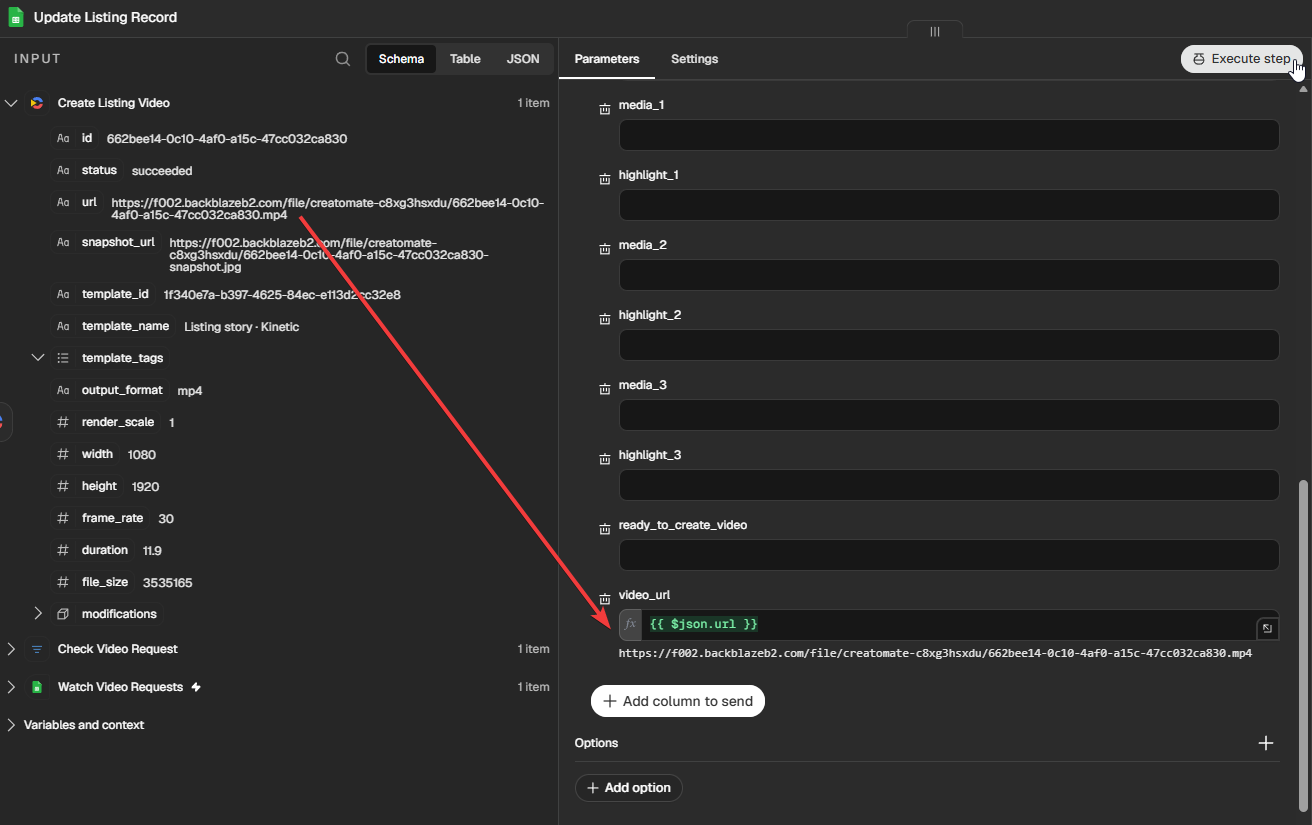Screen dimensions: 1312x825
Task: Focus the media_3 input field
Action: tap(949, 415)
